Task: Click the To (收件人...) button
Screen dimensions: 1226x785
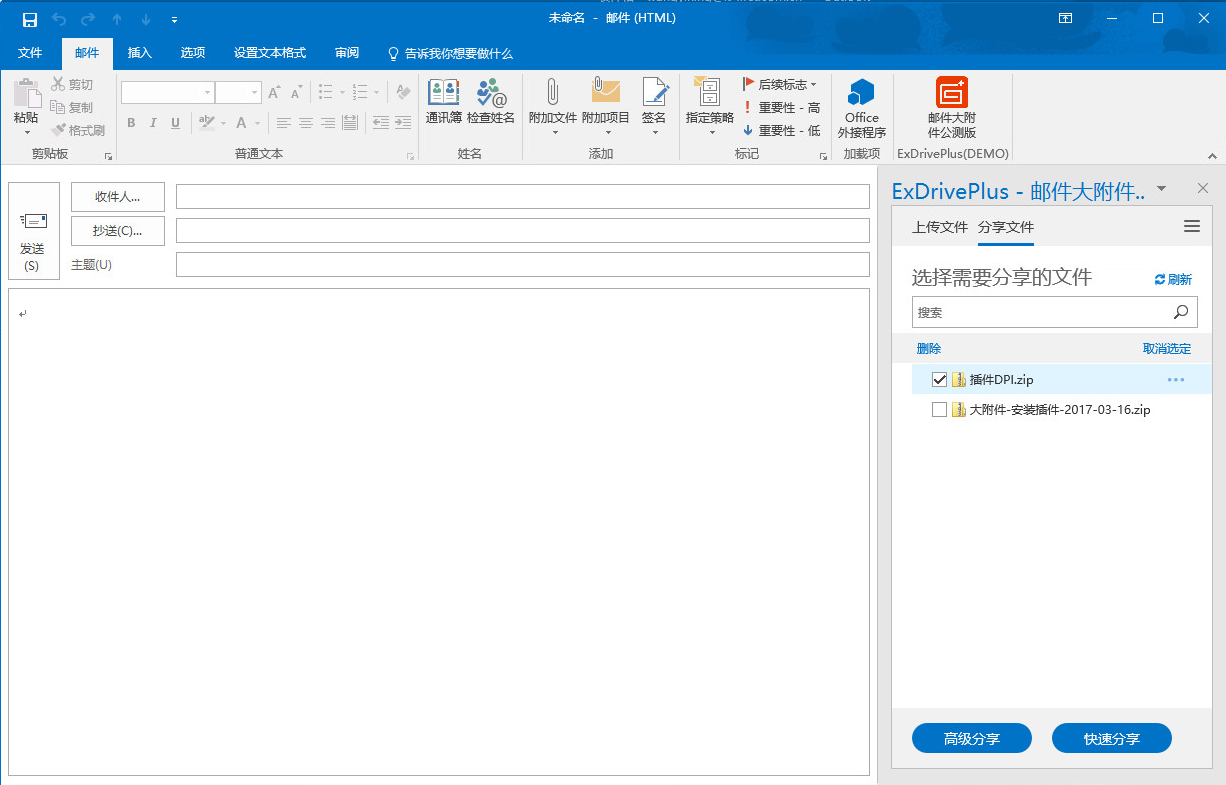Action: tap(118, 197)
